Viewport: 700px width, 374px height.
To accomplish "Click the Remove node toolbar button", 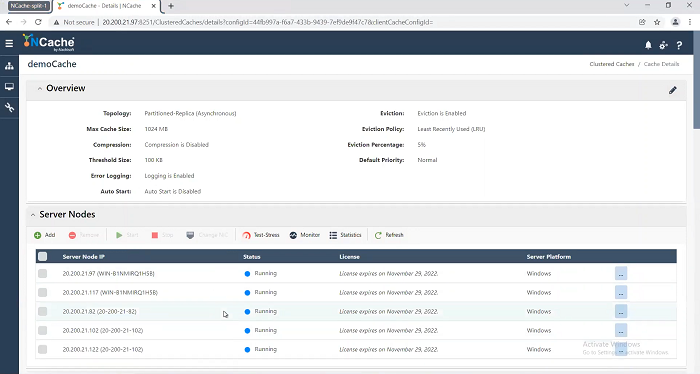I will (83, 235).
